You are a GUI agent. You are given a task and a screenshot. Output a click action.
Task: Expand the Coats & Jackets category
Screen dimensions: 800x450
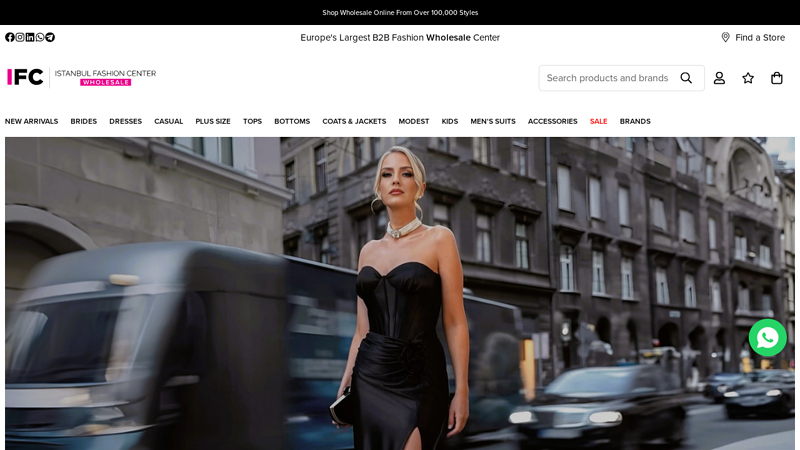pyautogui.click(x=354, y=122)
